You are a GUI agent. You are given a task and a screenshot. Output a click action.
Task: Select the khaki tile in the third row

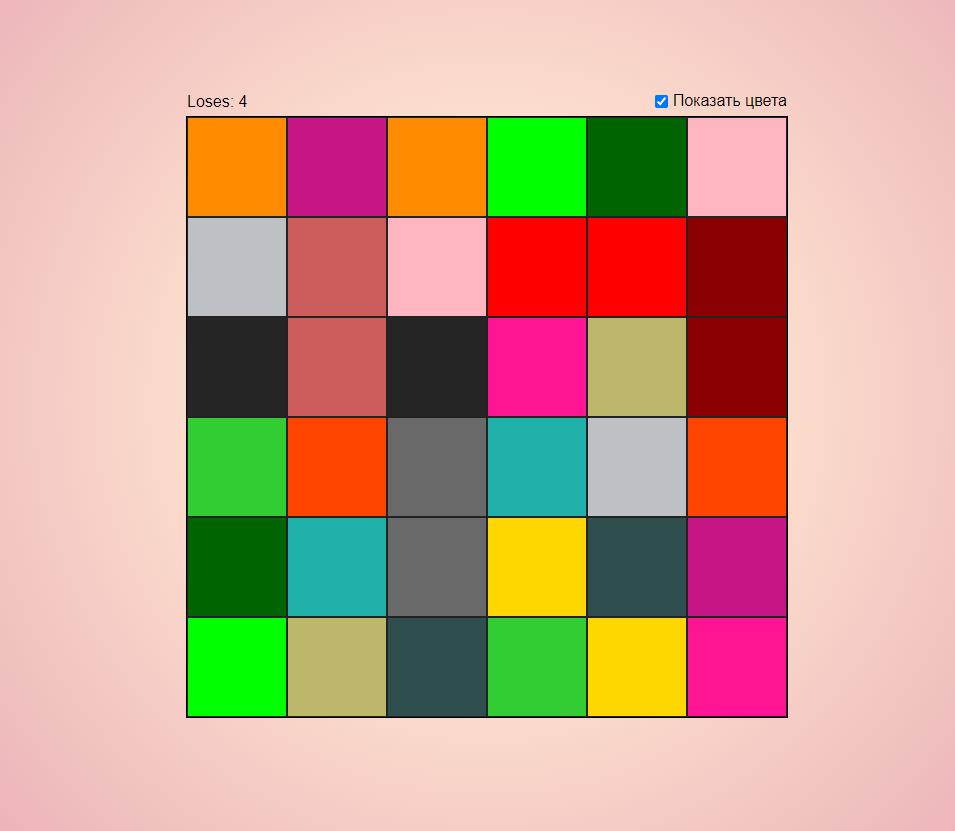pos(636,366)
